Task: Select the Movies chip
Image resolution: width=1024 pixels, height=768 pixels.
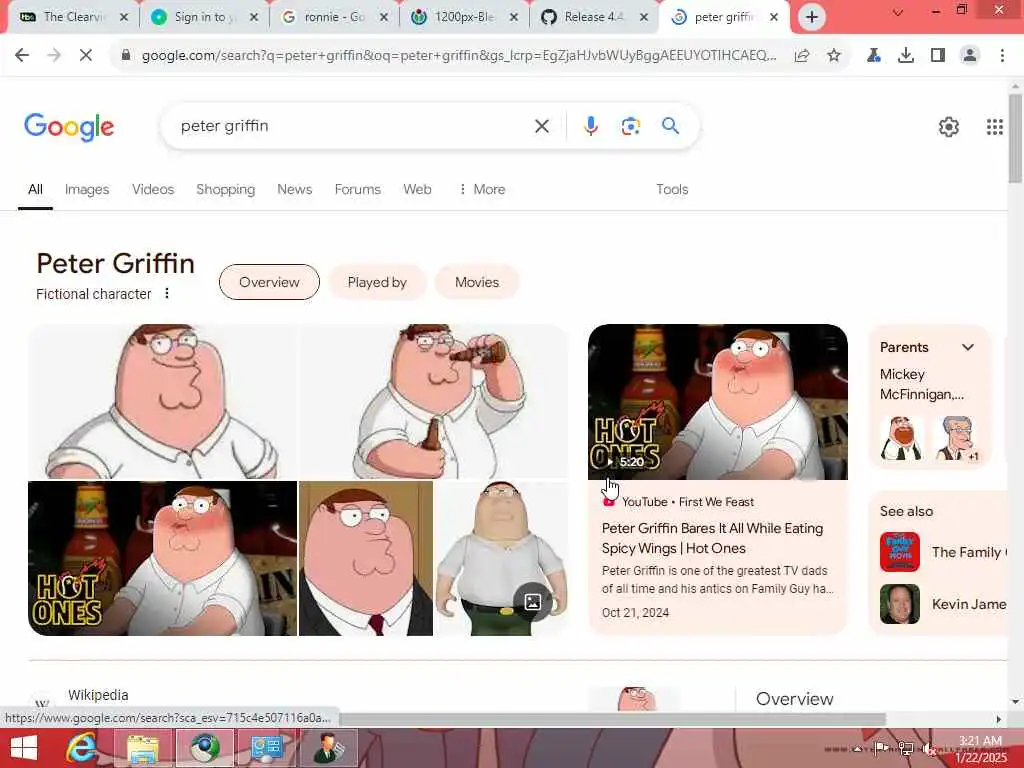Action: coord(477,282)
